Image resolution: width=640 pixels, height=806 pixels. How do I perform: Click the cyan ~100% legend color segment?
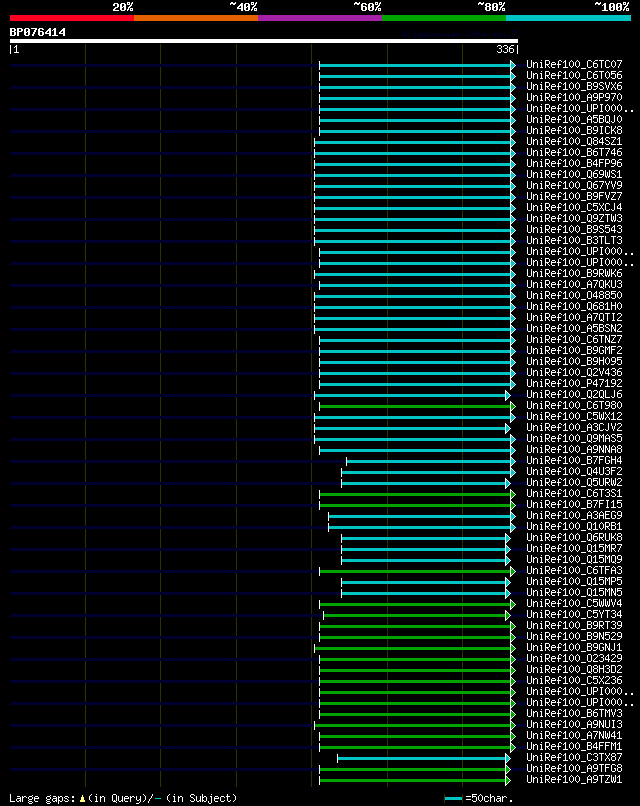point(569,18)
